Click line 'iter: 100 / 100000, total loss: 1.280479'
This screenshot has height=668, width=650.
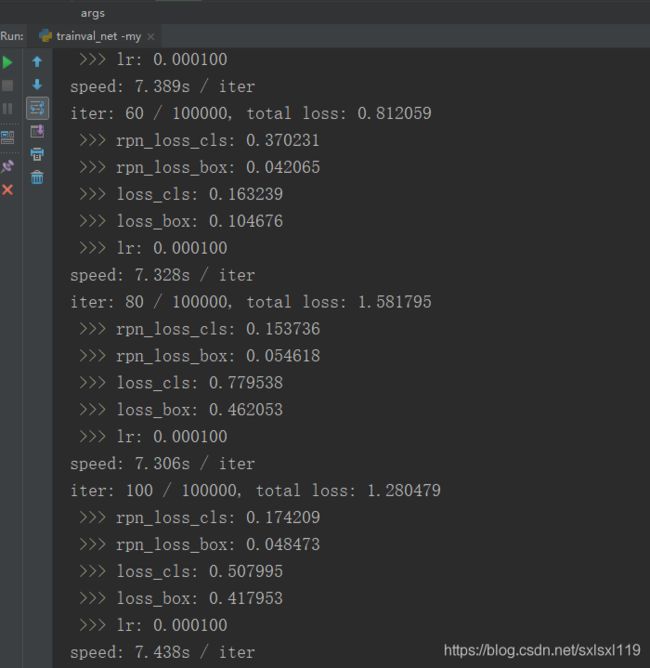pyautogui.click(x=256, y=490)
